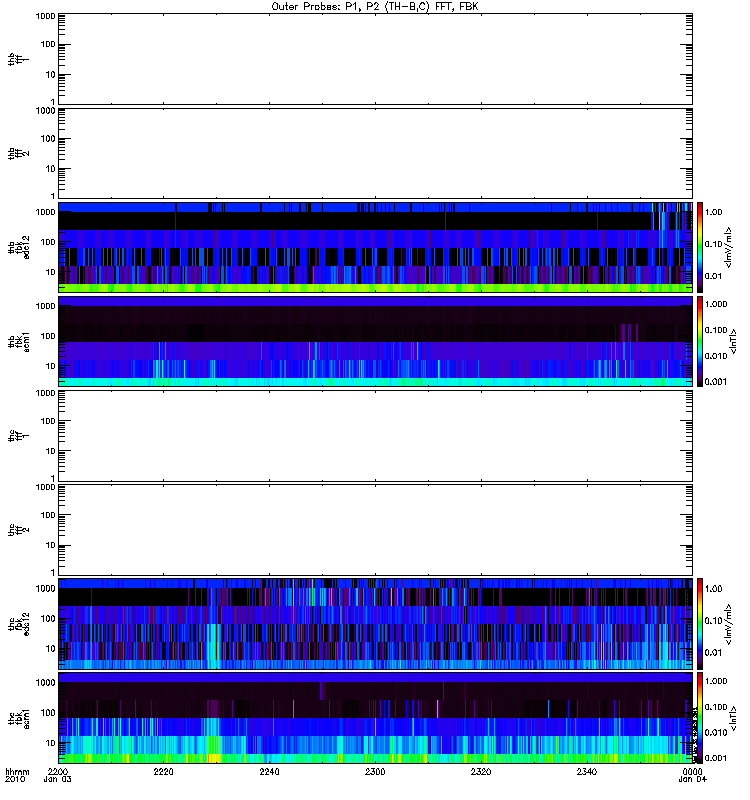Click '1.00' on thc edc12 color bar scale

tap(713, 589)
